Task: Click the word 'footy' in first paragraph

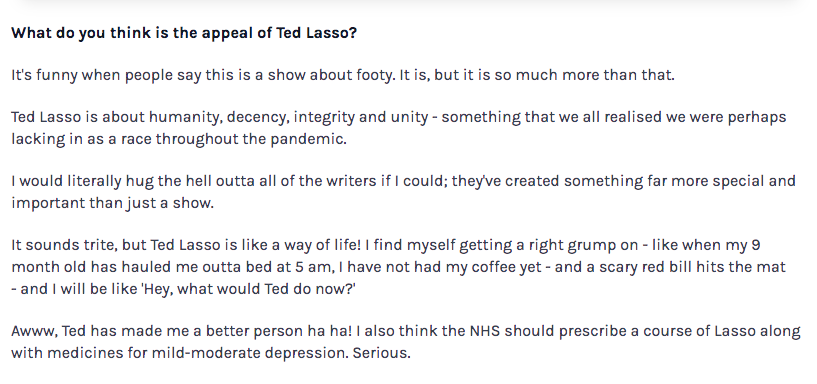Action: 374,76
